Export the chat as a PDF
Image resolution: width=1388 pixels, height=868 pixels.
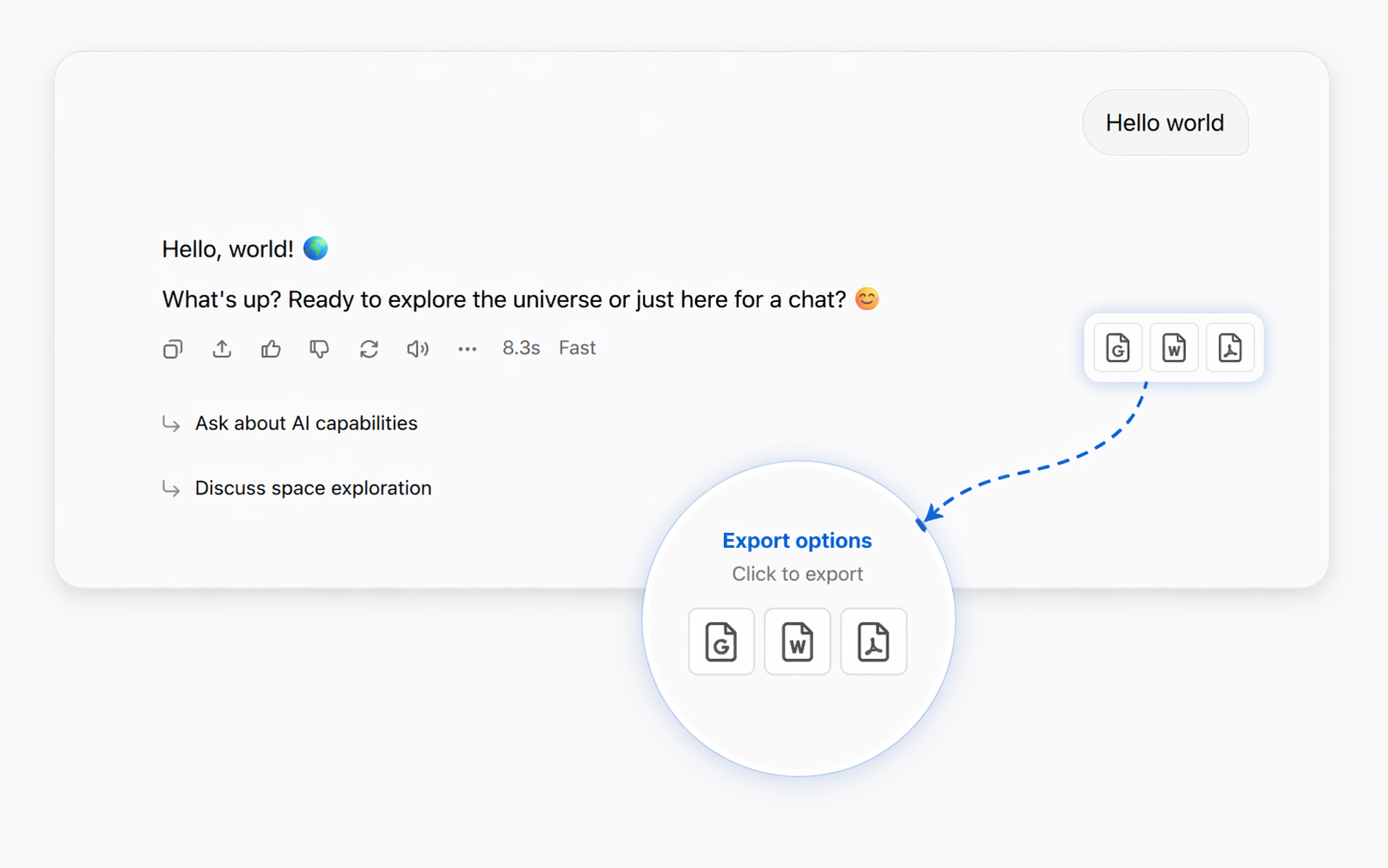point(1231,347)
